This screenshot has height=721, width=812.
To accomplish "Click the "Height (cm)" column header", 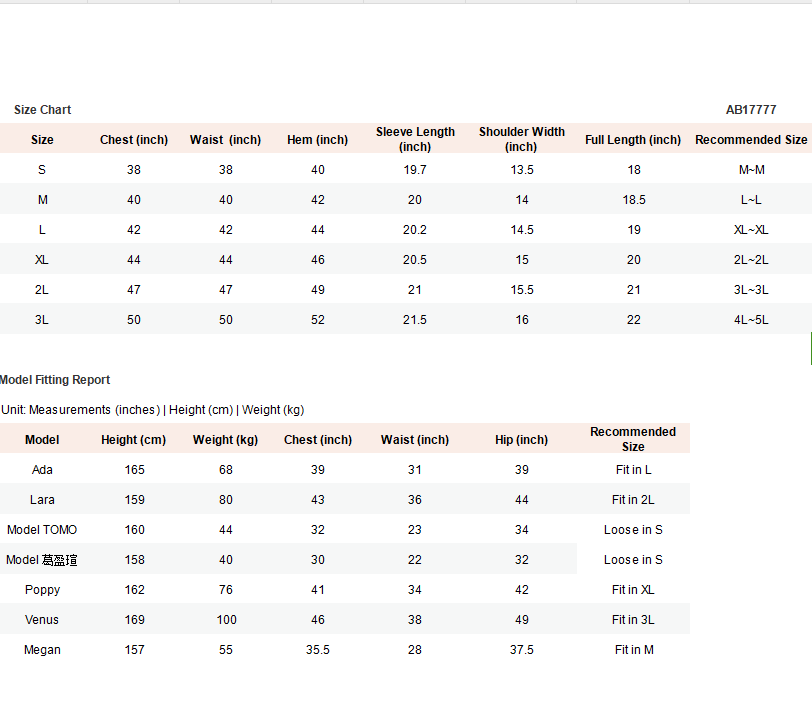I will 134,440.
